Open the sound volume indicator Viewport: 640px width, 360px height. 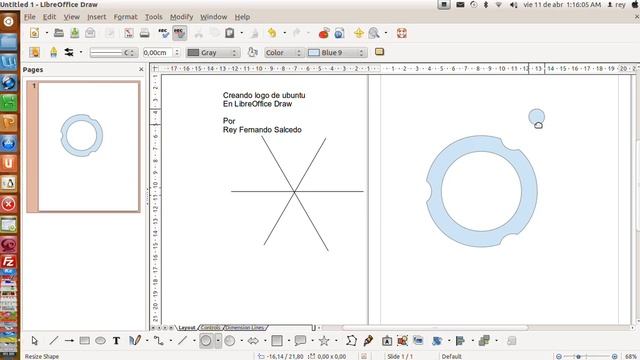tap(513, 5)
